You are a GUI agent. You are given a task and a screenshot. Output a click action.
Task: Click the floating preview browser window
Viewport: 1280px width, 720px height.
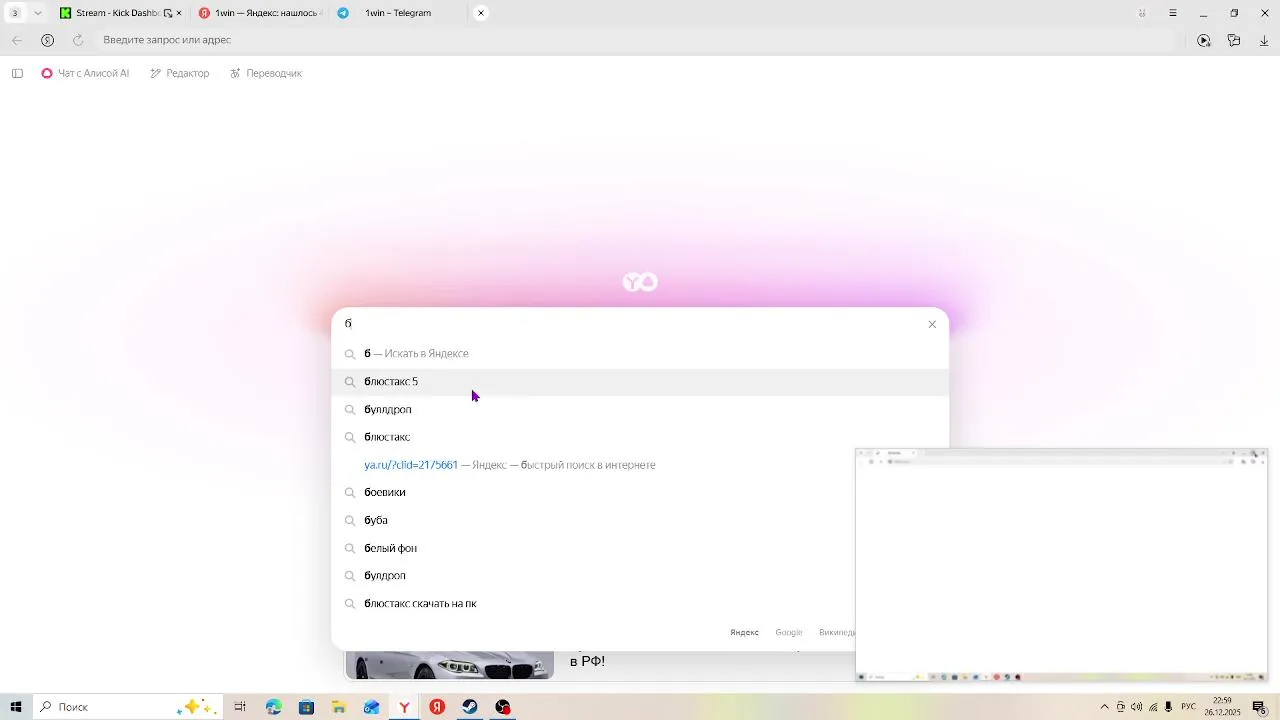coord(1061,566)
